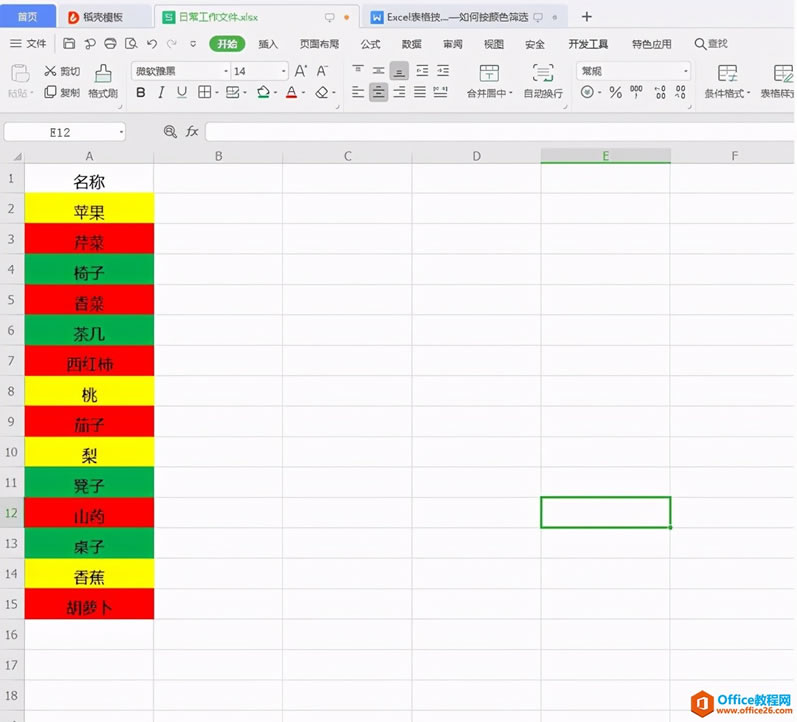This screenshot has width=797, height=722.
Task: Open the 开发工具 (Developer Tools) tab
Action: 588,44
